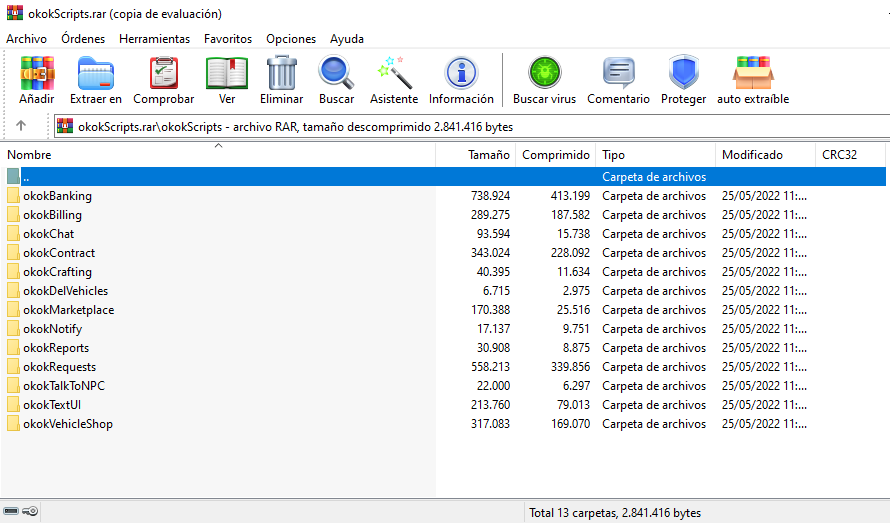Select the okokTalkToNPC folder name
The height and width of the screenshot is (523, 890).
point(64,386)
